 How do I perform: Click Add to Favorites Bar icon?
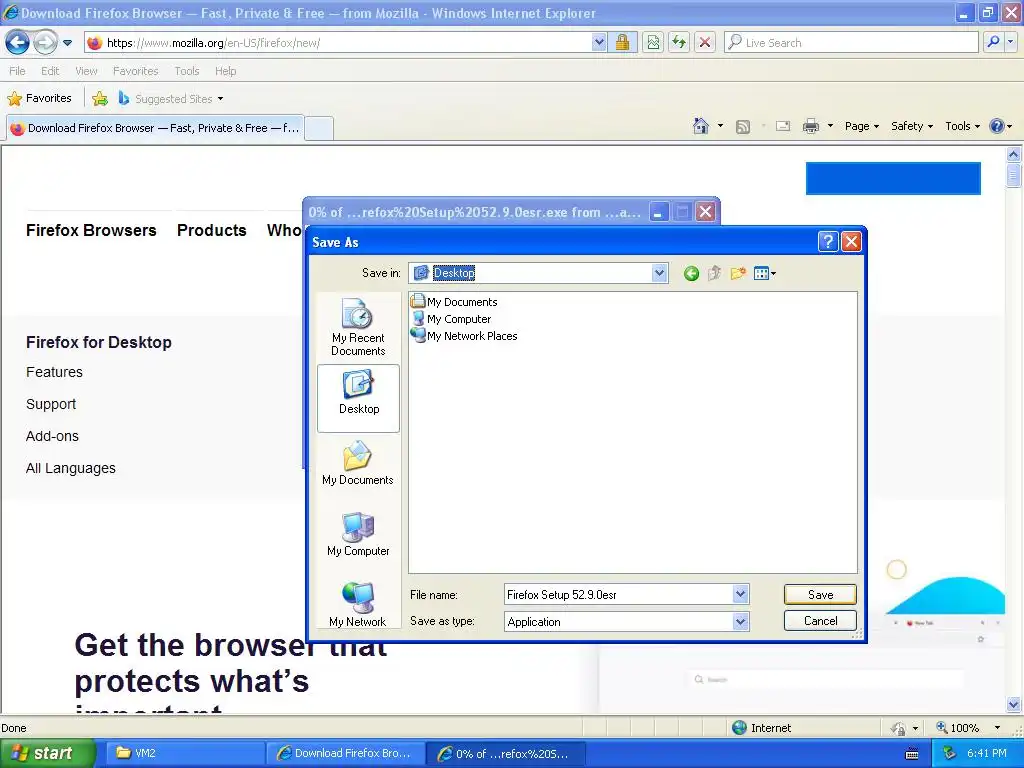point(100,99)
